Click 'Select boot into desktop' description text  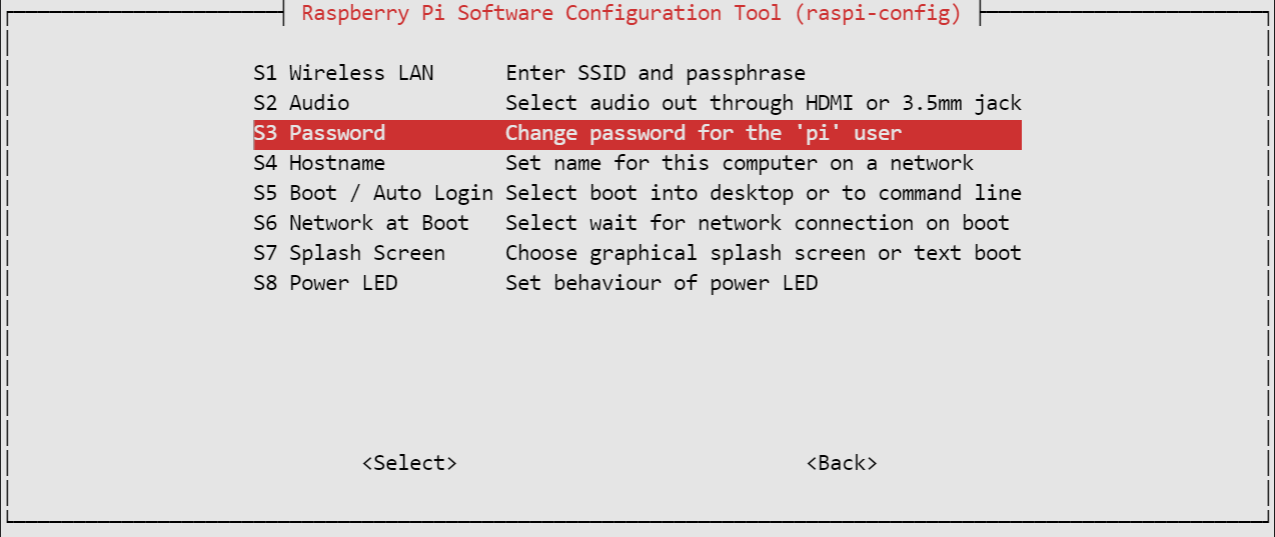(649, 193)
